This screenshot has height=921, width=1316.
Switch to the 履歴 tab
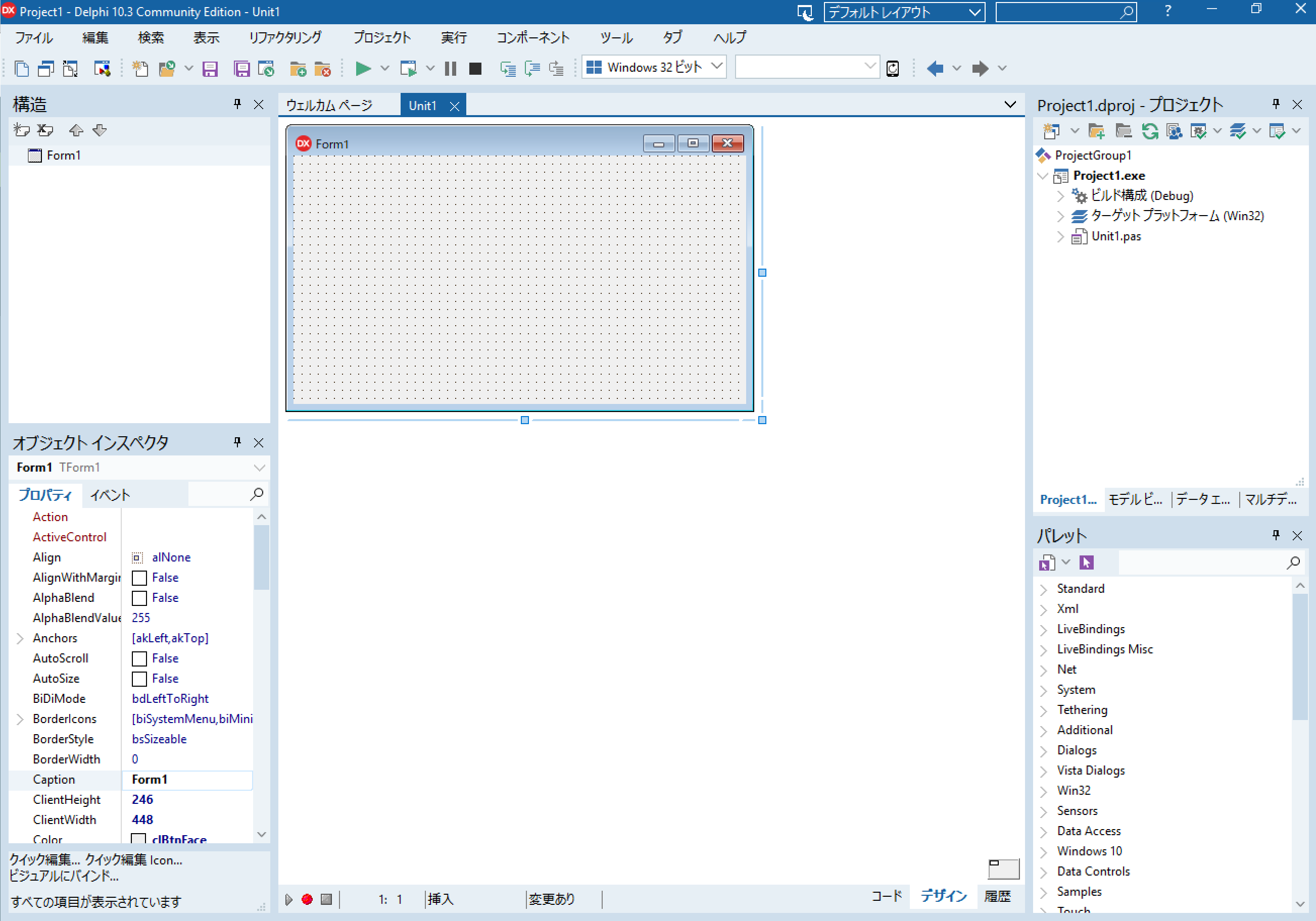point(997,896)
